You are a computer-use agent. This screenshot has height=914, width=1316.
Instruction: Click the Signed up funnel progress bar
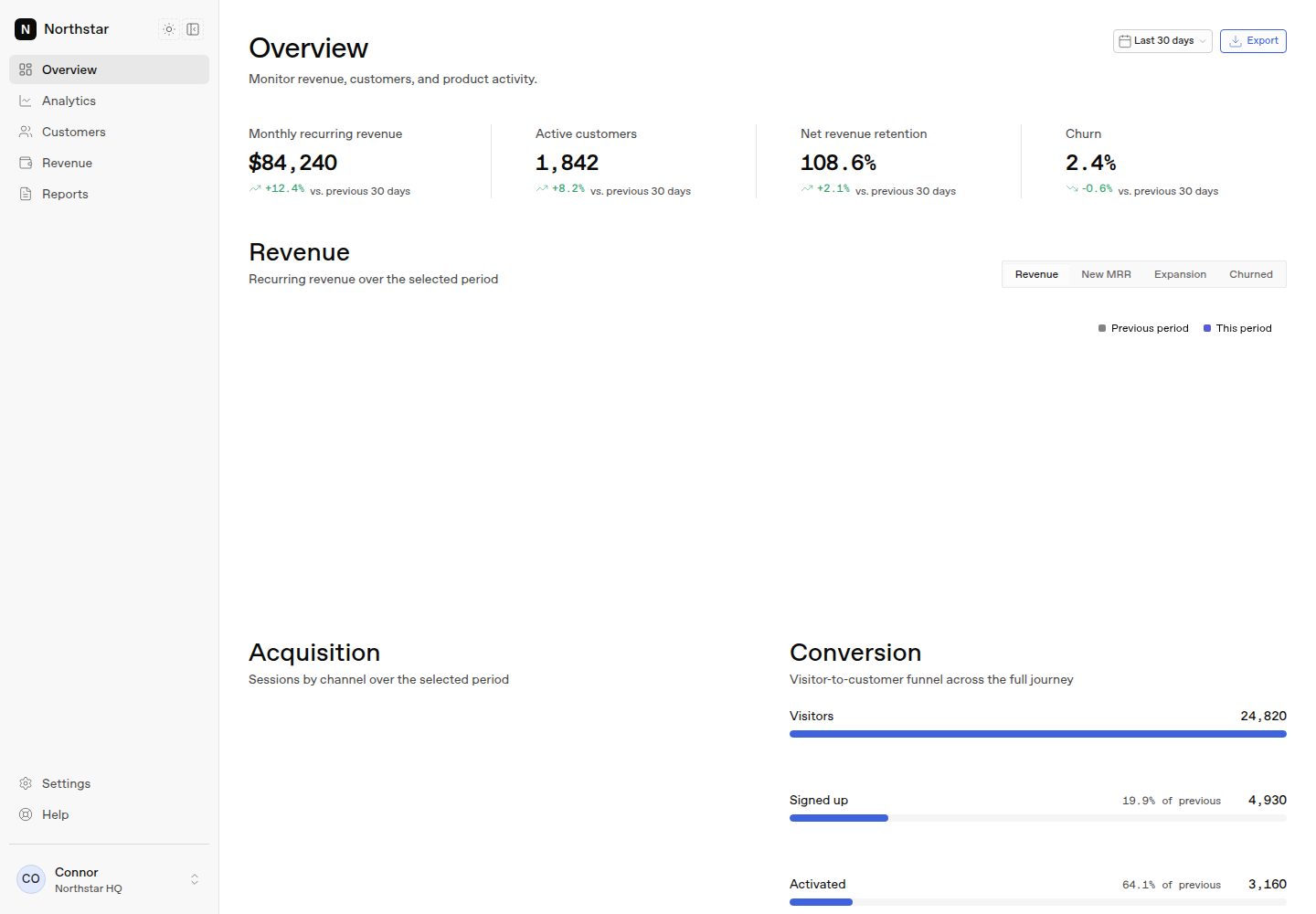click(x=1038, y=818)
